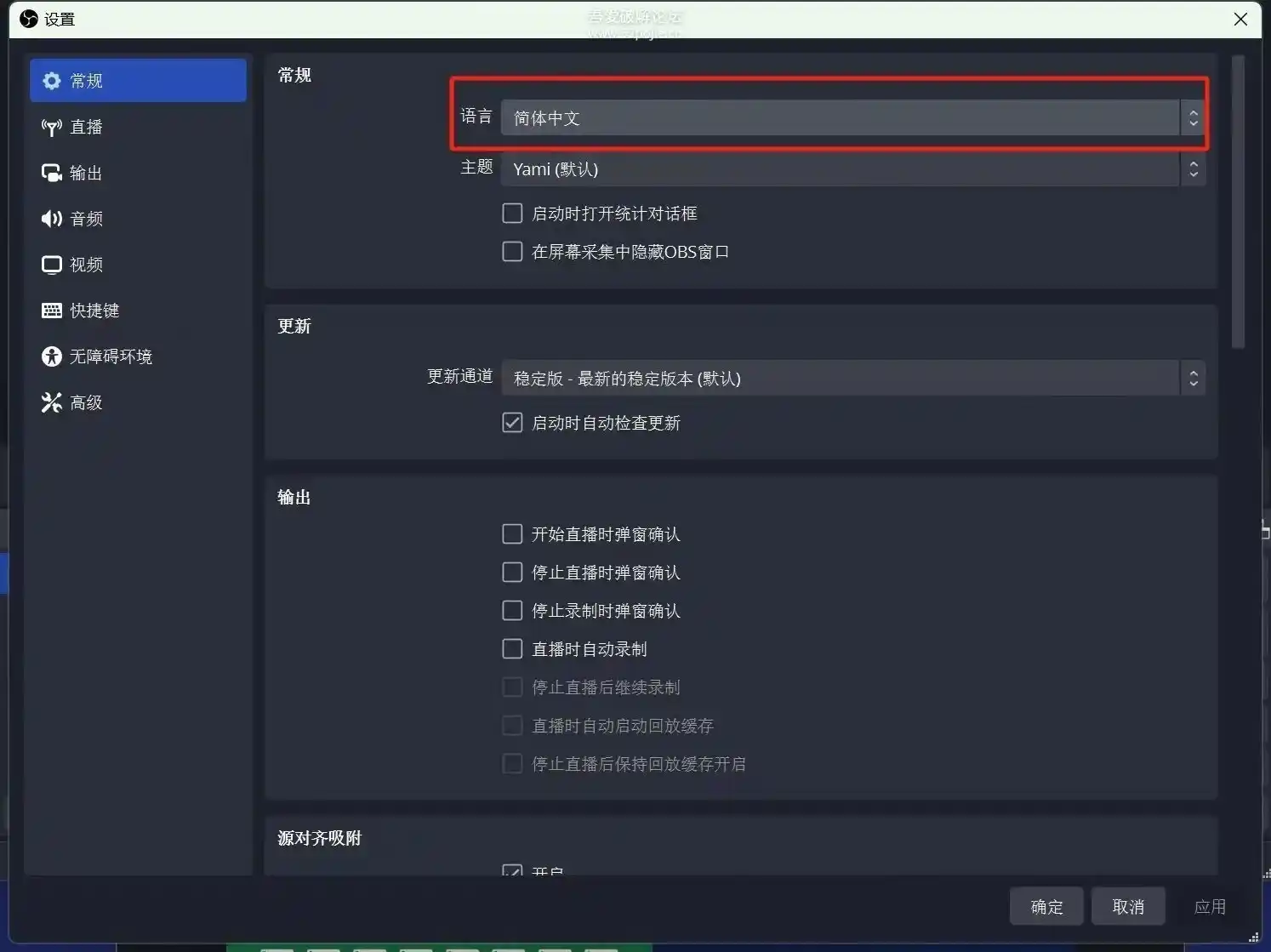Open the 音频 audio settings section

click(x=86, y=219)
